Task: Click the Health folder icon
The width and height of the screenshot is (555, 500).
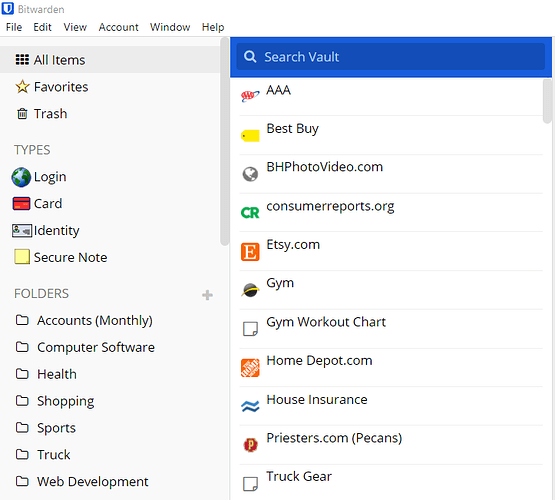Action: (x=22, y=374)
